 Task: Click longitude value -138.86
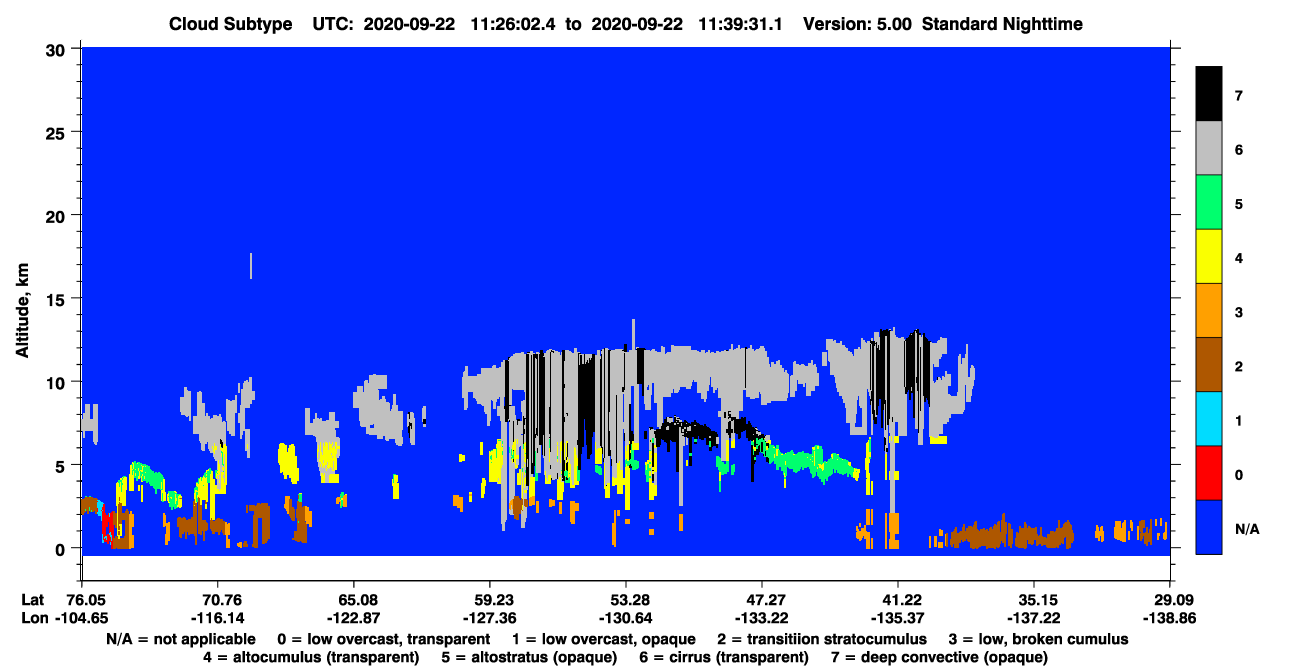(1169, 618)
